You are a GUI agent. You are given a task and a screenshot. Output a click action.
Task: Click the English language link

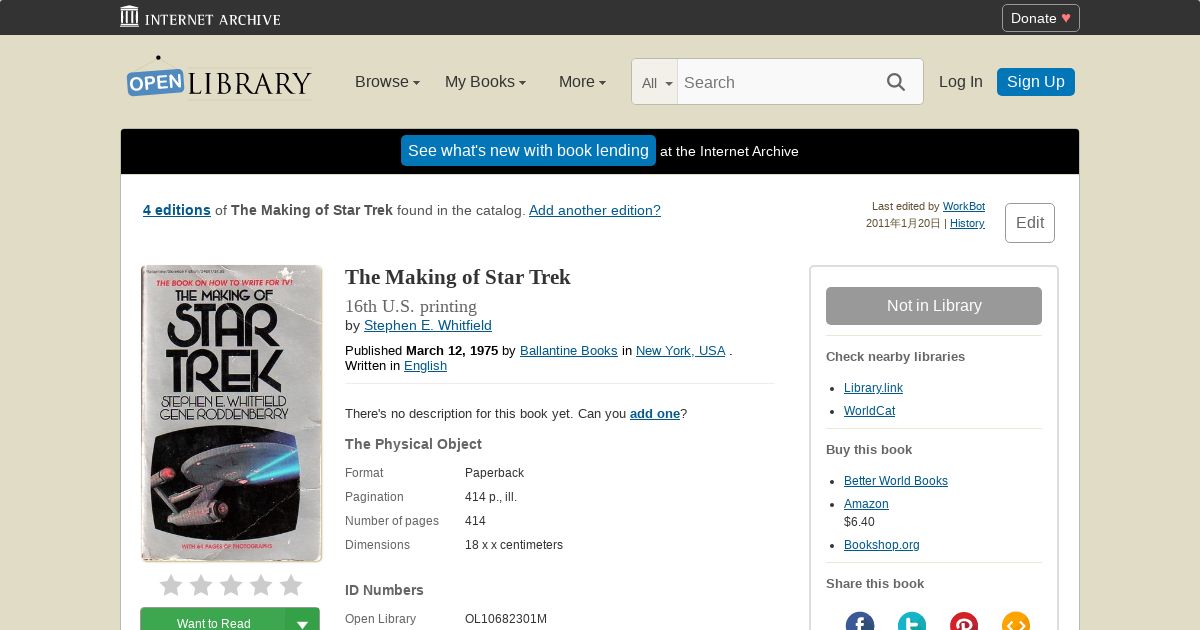pyautogui.click(x=425, y=365)
